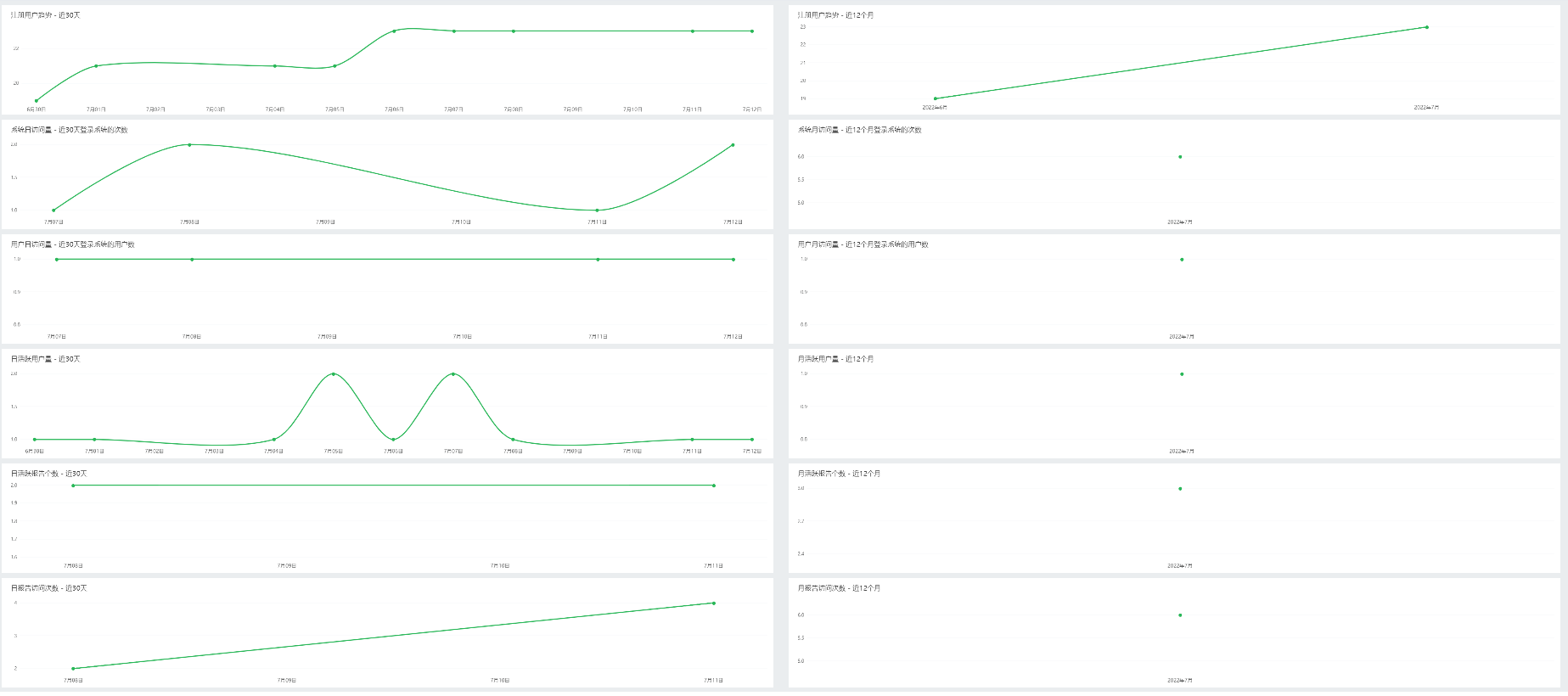Select the 7月06日 dip in 日活跃用户量 chart
This screenshot has width=1568, height=696.
(x=393, y=440)
